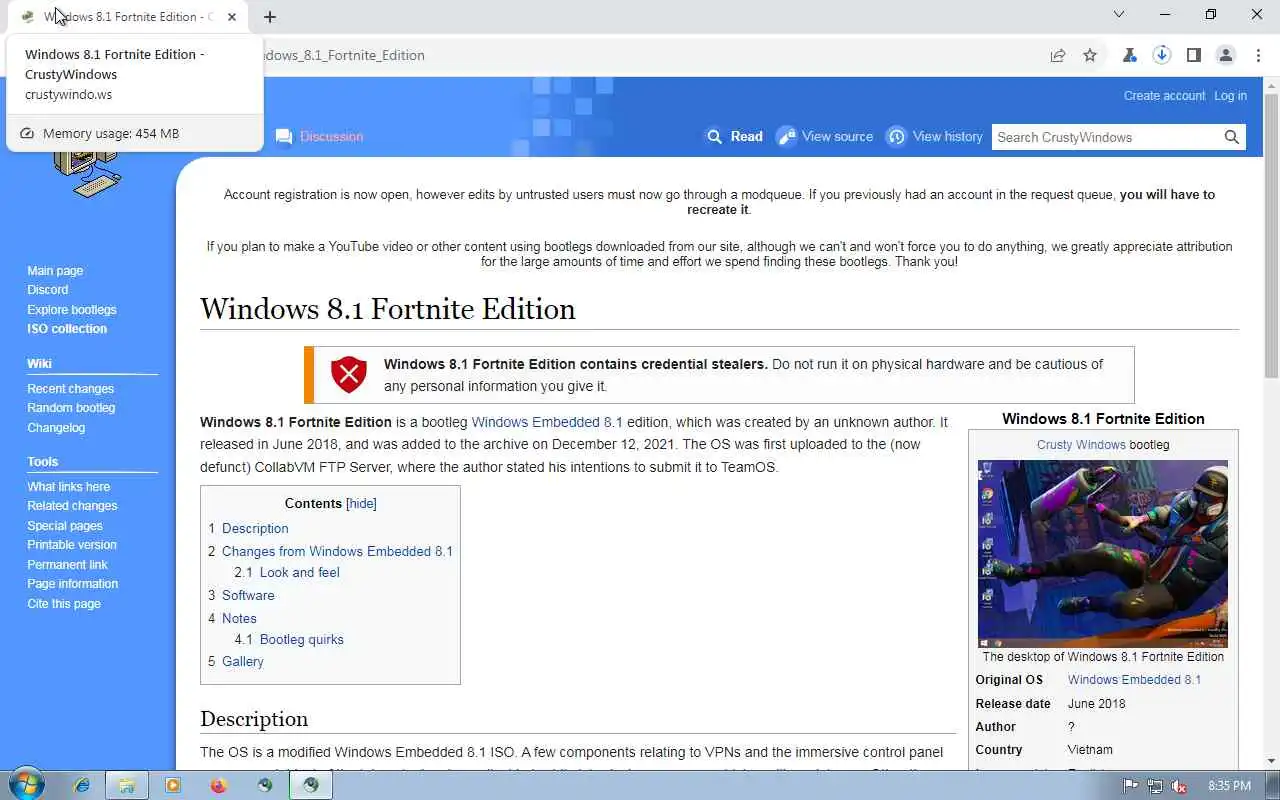
Task: Toggle the Chrome side panel icon
Action: [1193, 55]
